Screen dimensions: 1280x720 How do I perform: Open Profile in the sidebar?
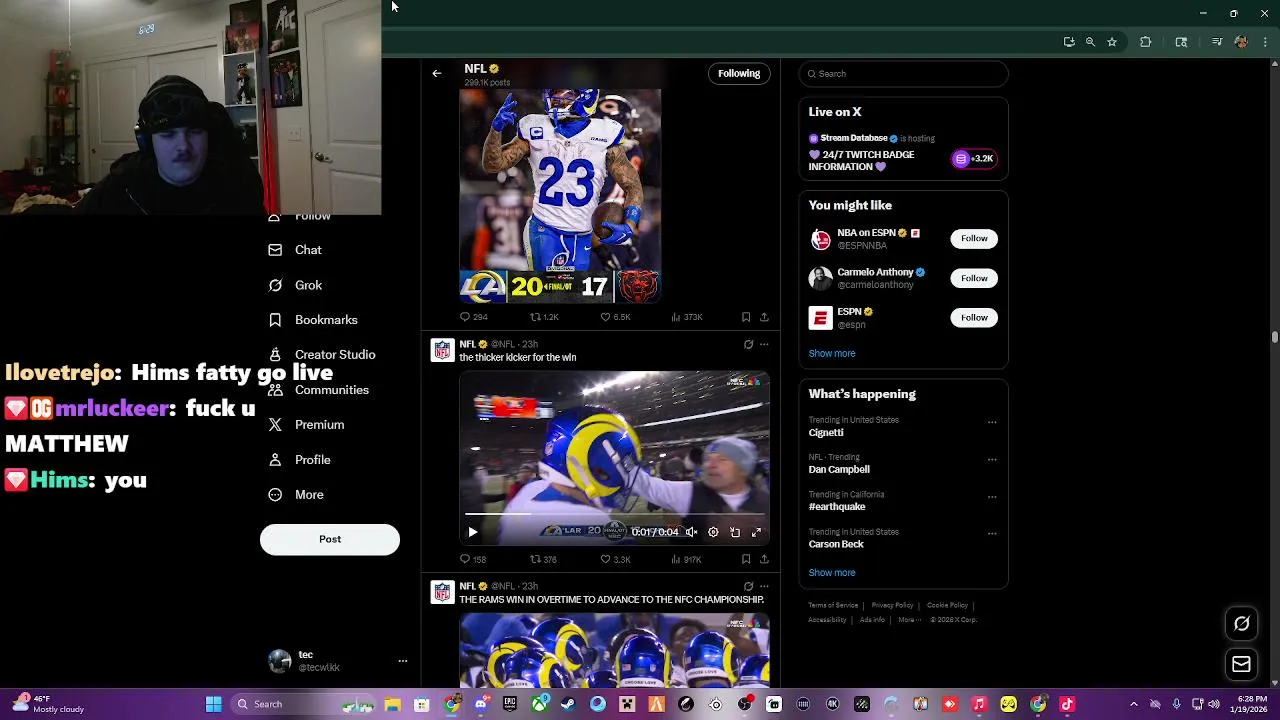(299, 460)
